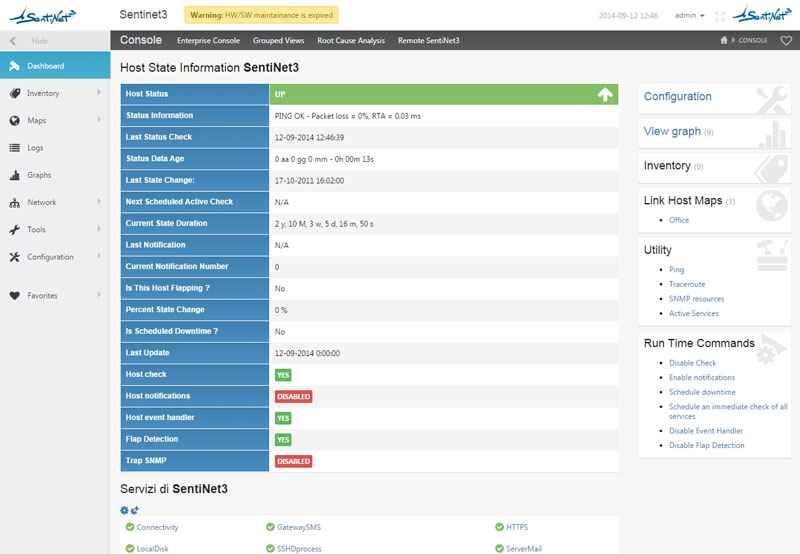The width and height of the screenshot is (800, 554).
Task: Expand the Network submenu arrow
Action: click(x=99, y=202)
